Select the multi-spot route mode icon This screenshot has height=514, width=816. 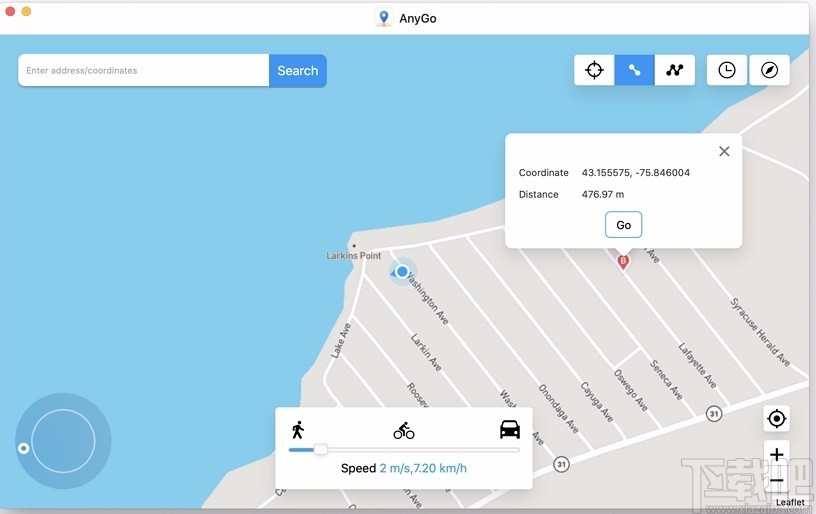(x=674, y=70)
